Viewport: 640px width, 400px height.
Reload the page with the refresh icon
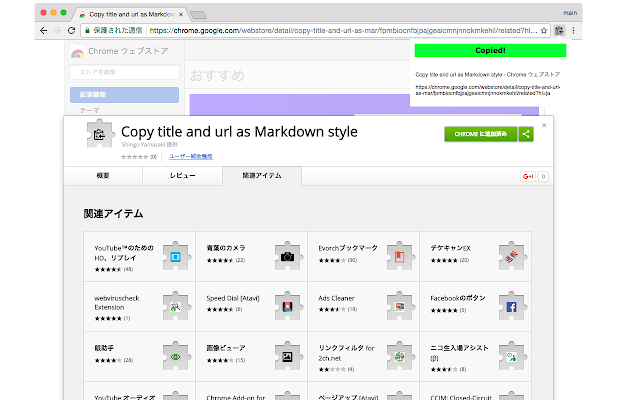pyautogui.click(x=71, y=31)
